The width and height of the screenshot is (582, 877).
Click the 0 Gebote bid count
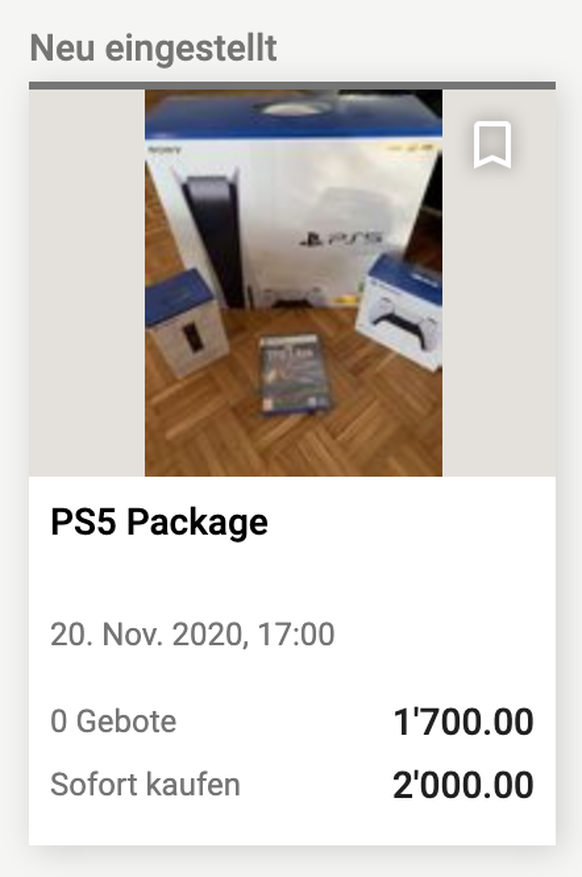coord(113,721)
